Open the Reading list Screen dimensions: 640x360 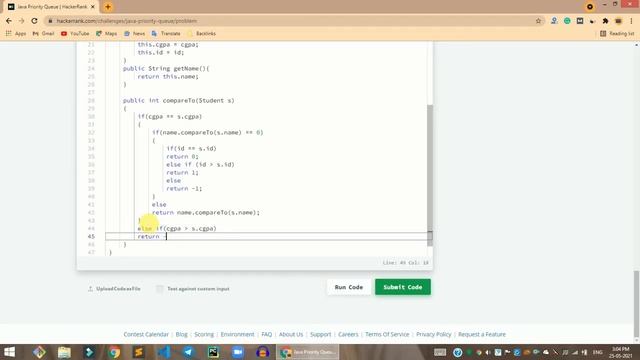point(617,33)
